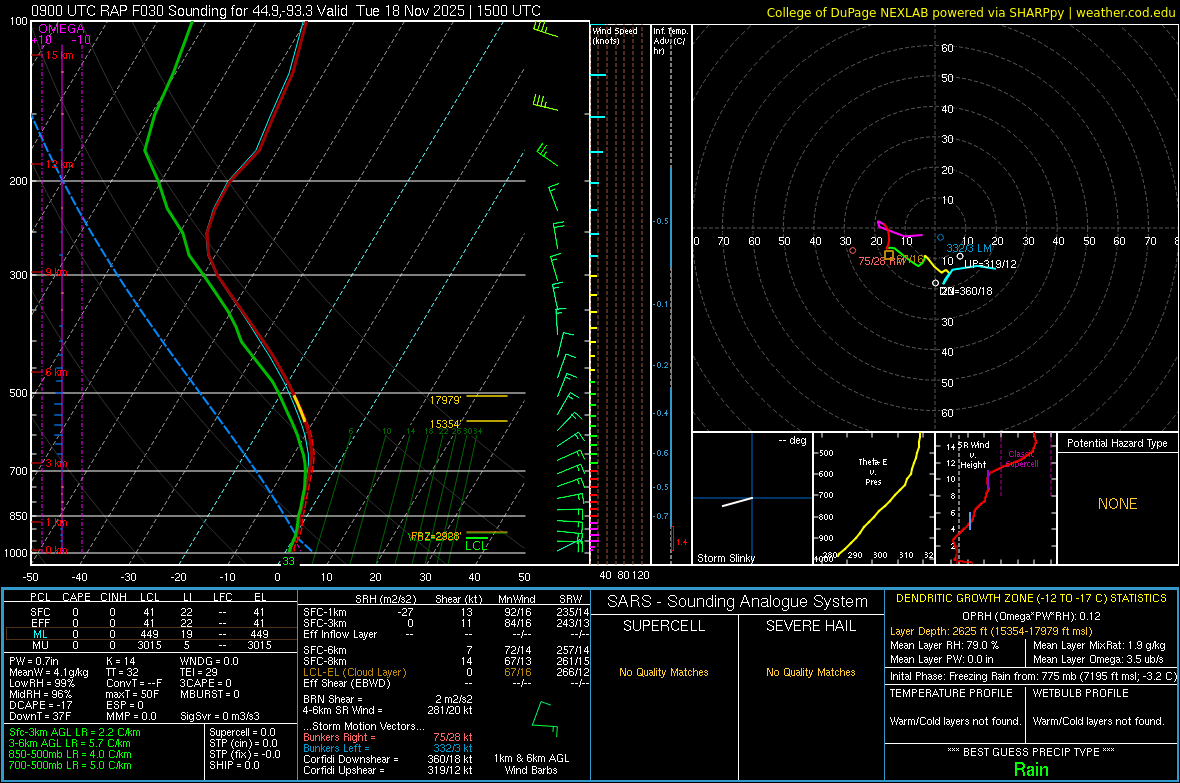Click the DCAPE = -17 value
The width and height of the screenshot is (1180, 783).
click(x=41, y=705)
